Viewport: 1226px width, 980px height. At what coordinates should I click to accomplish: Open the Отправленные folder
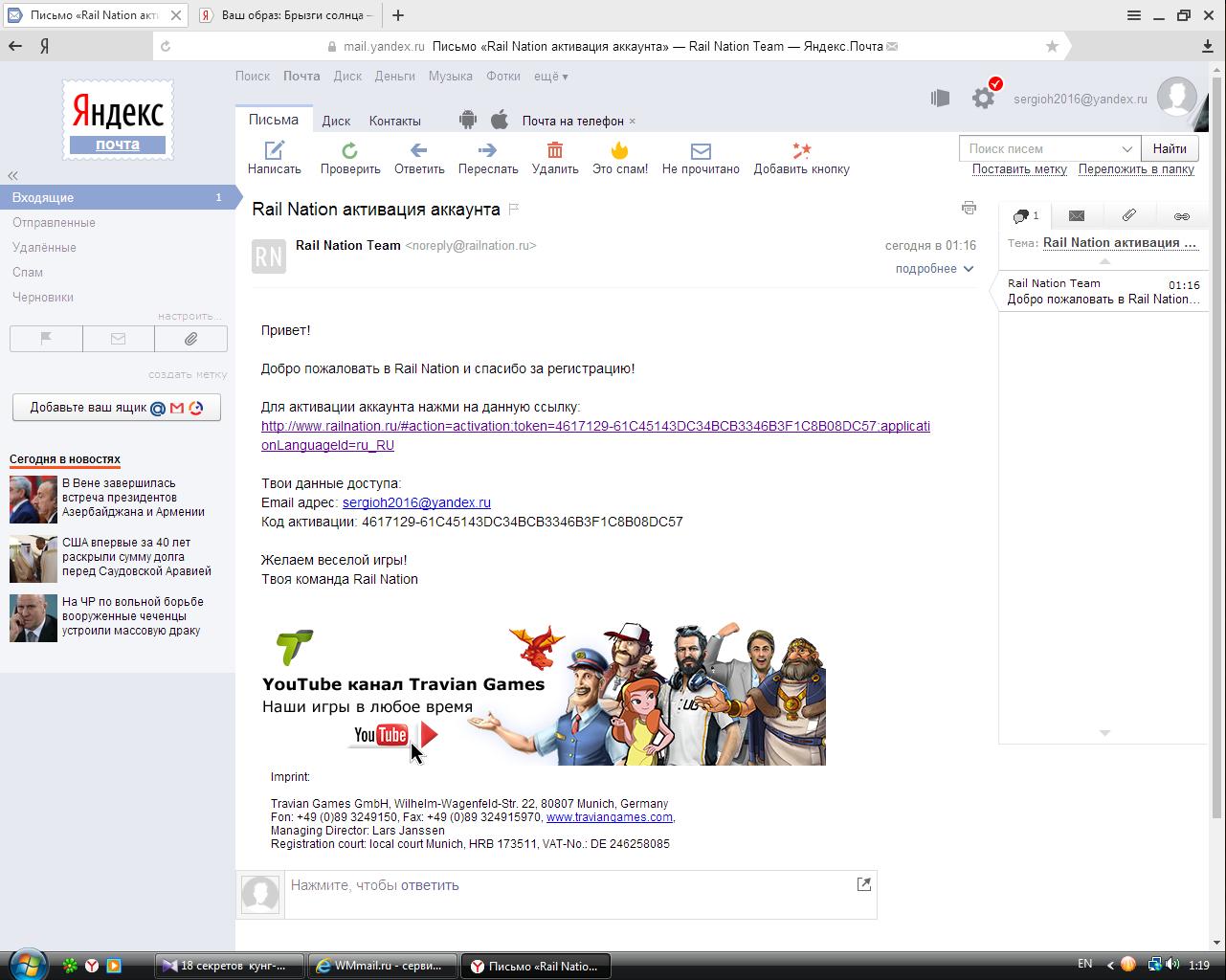(54, 222)
